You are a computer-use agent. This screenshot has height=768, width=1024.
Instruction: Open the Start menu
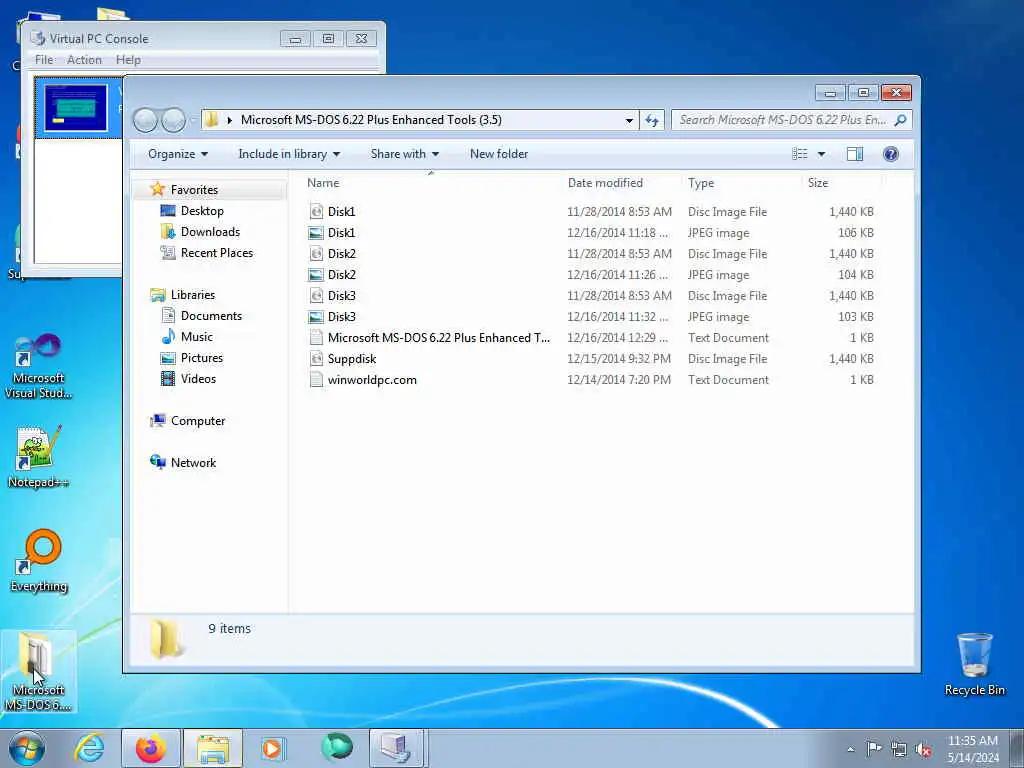point(26,748)
